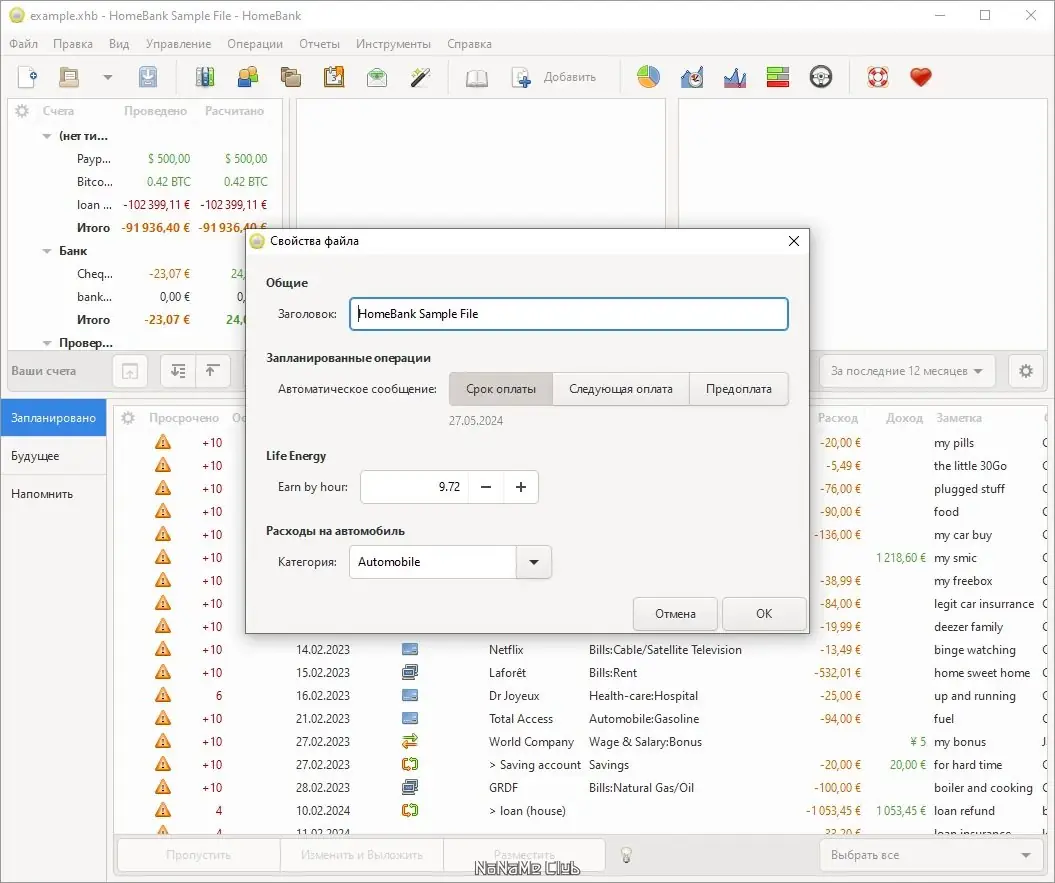
Task: Open the Statistics pie chart report icon
Action: click(x=649, y=77)
